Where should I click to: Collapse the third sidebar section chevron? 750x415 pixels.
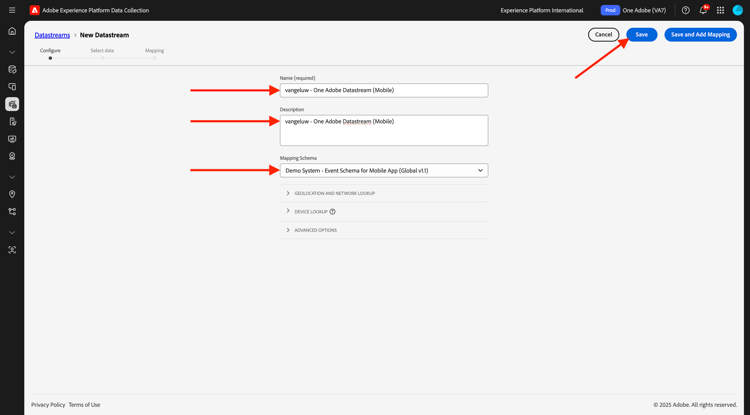(x=12, y=232)
